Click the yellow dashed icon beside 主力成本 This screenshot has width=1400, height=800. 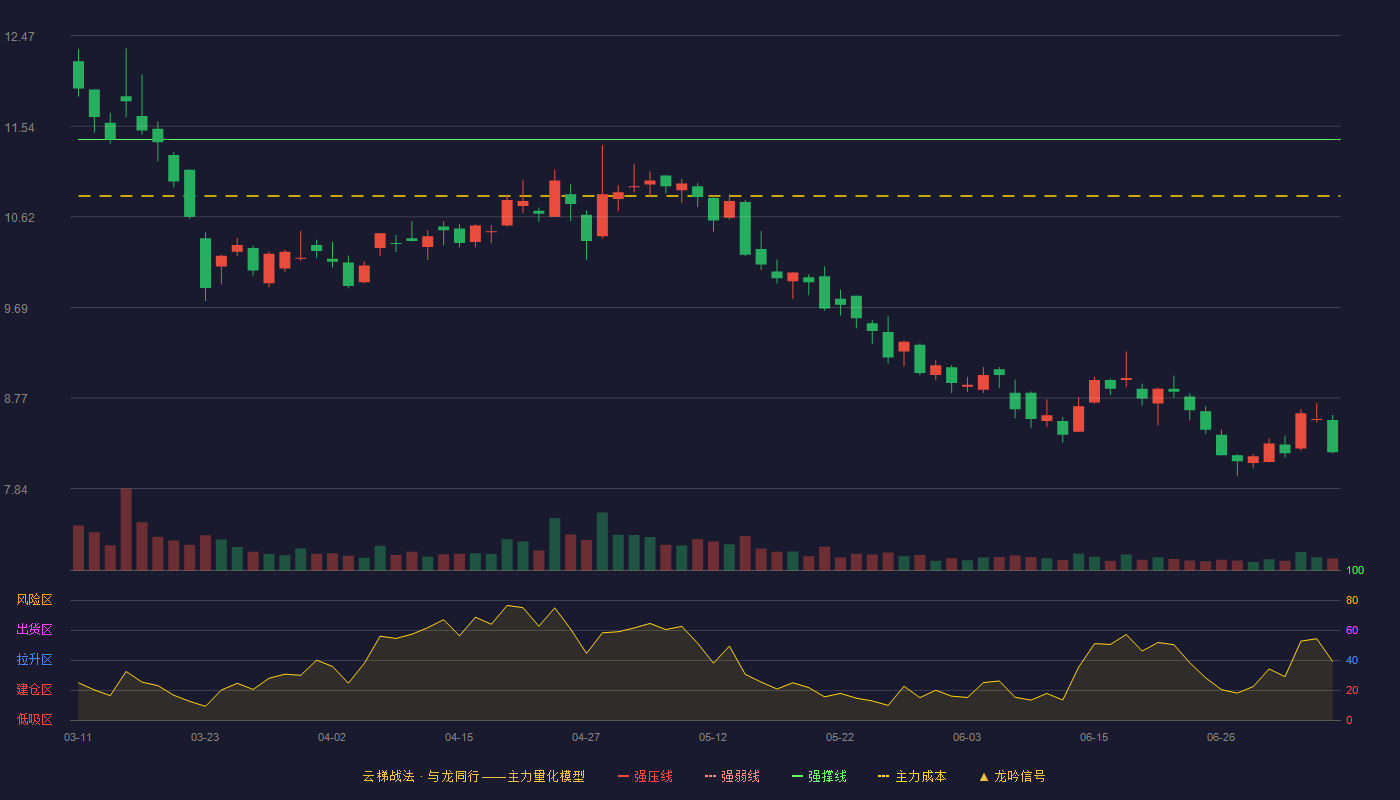click(883, 776)
